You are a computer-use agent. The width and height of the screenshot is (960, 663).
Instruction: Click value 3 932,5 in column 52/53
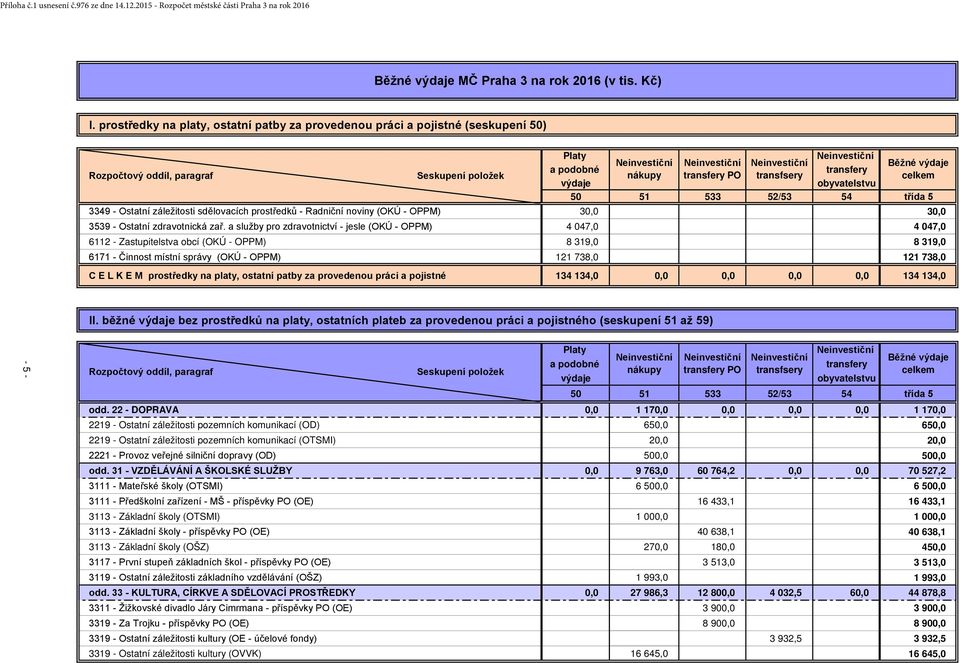(786, 639)
